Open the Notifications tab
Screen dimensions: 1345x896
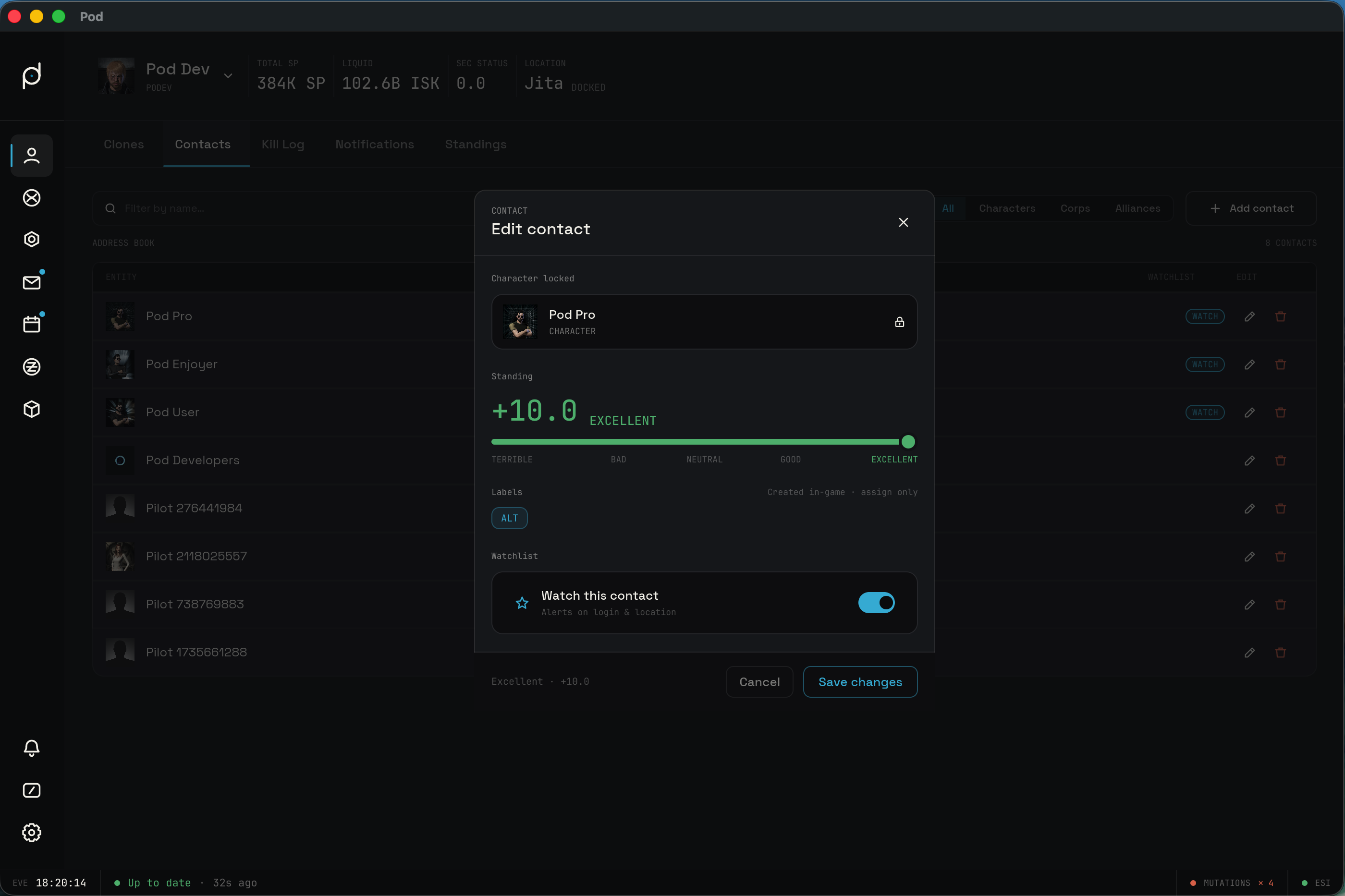click(374, 145)
